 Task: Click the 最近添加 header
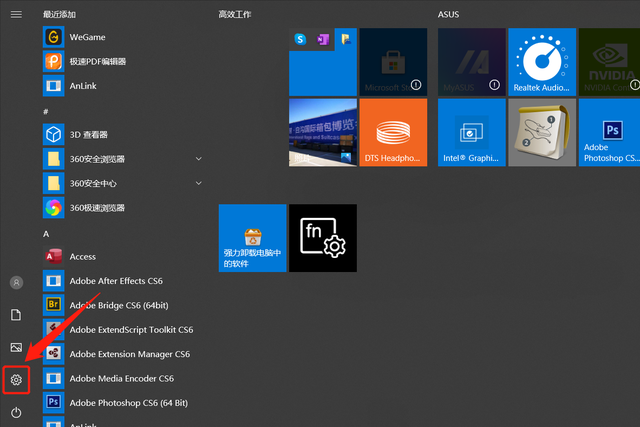coord(59,15)
